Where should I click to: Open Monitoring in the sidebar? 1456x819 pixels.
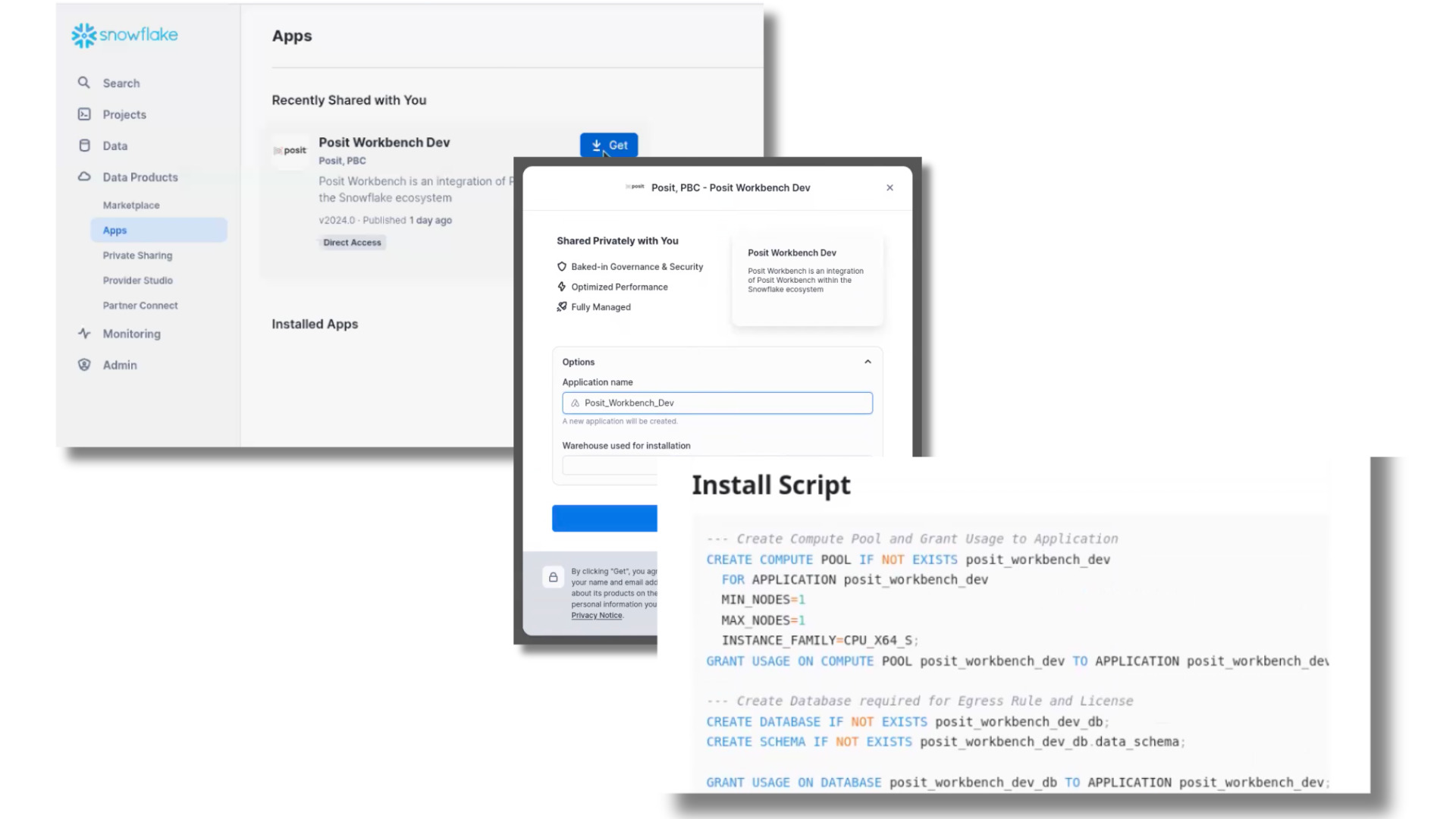coord(132,334)
